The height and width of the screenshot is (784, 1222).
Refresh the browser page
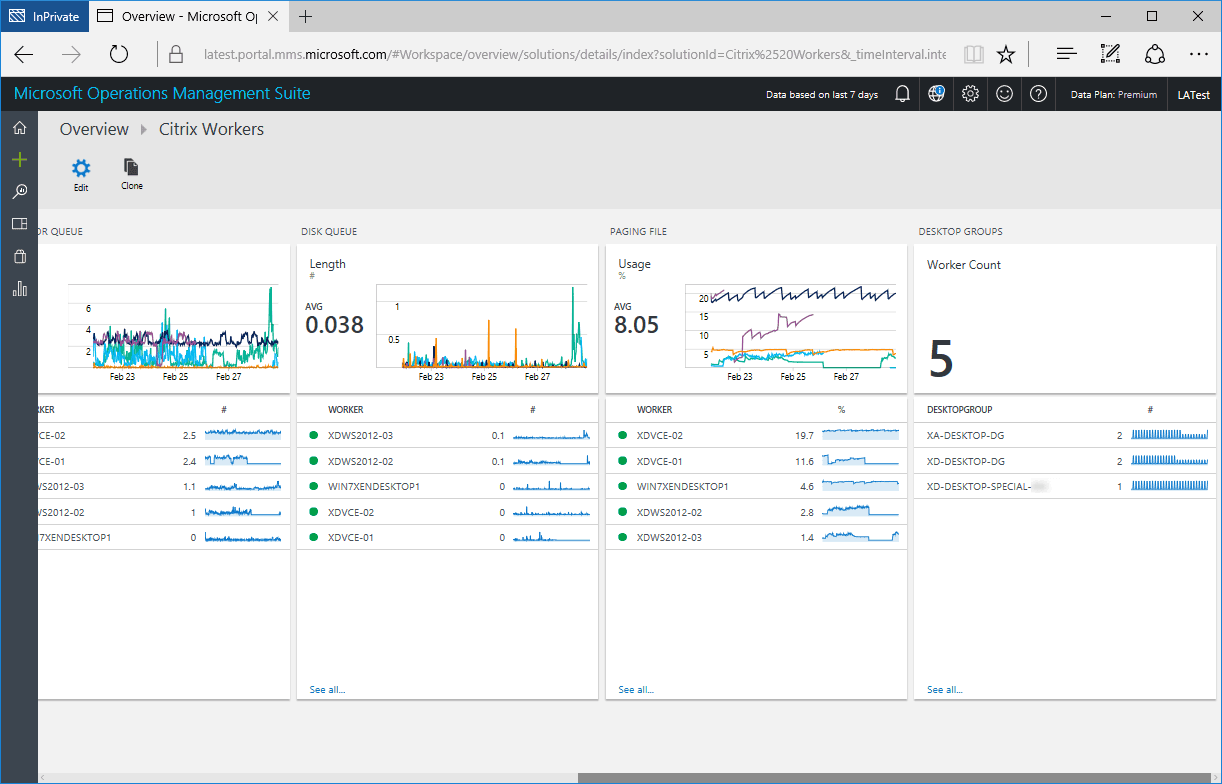point(119,55)
